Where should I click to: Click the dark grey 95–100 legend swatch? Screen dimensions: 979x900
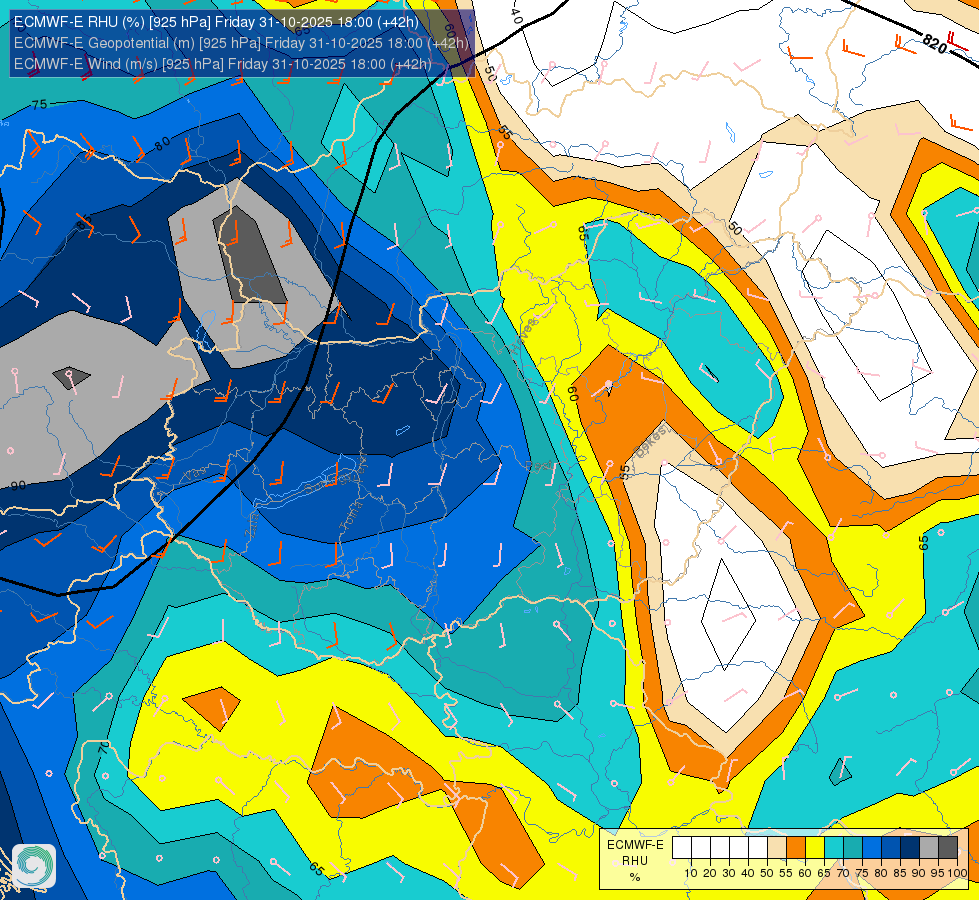948,847
